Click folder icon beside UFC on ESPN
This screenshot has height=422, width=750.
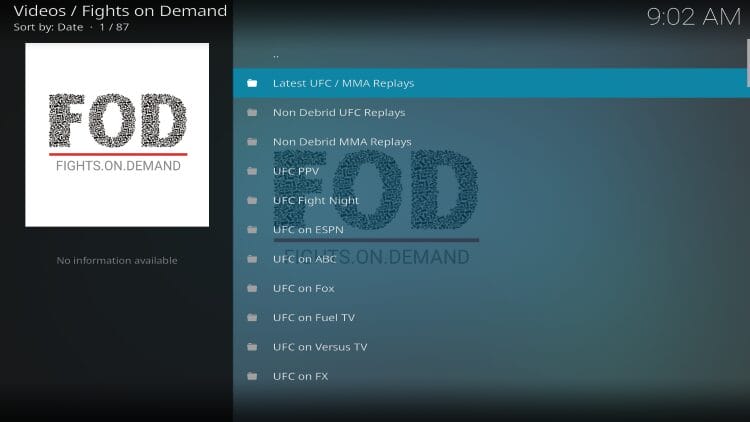point(252,230)
